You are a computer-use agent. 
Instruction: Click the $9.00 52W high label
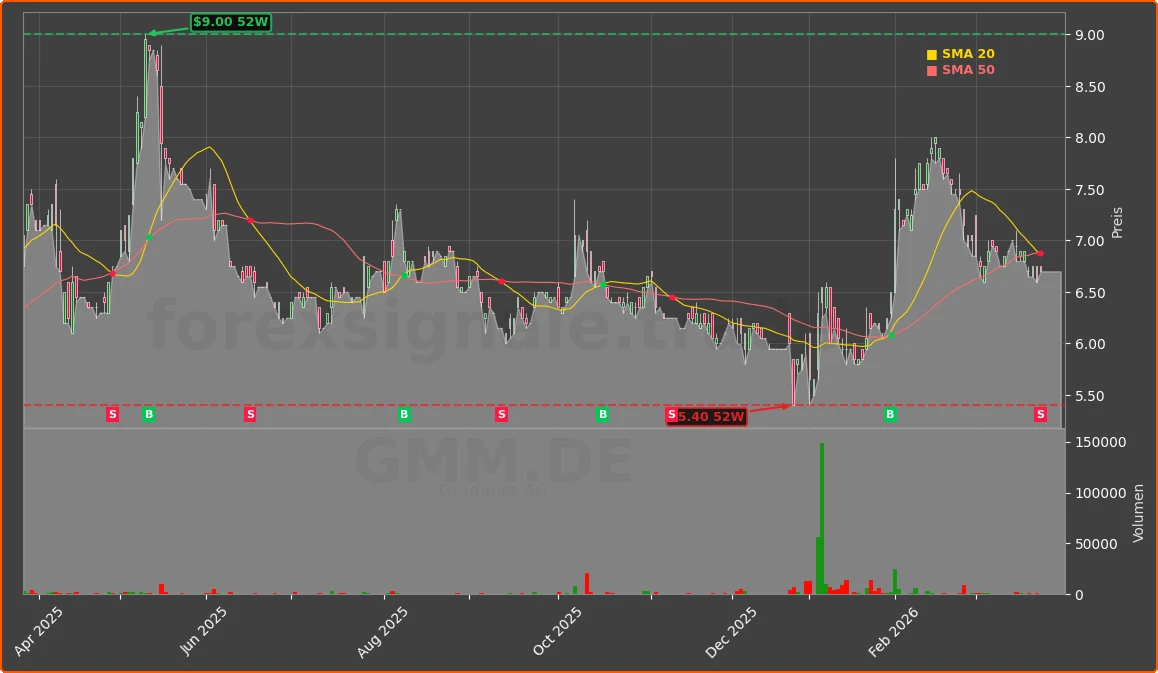tap(230, 22)
